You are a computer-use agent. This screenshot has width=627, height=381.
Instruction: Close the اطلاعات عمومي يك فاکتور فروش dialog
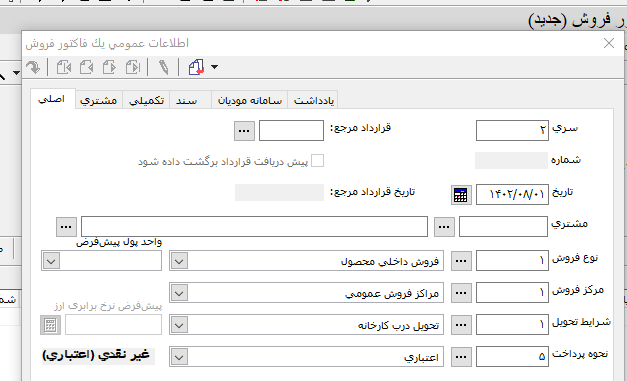click(x=609, y=43)
